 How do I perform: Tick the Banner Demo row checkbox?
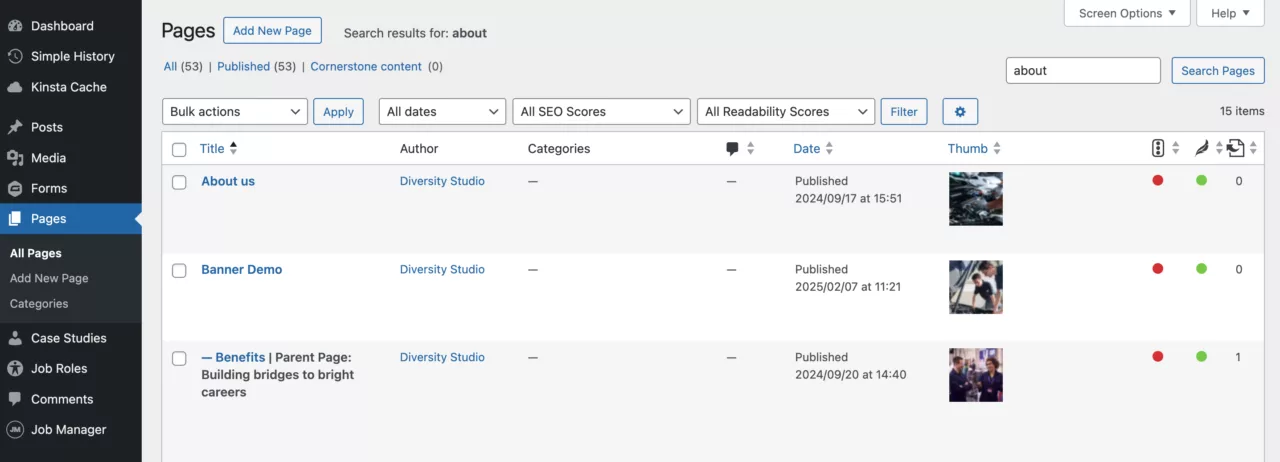(x=179, y=271)
